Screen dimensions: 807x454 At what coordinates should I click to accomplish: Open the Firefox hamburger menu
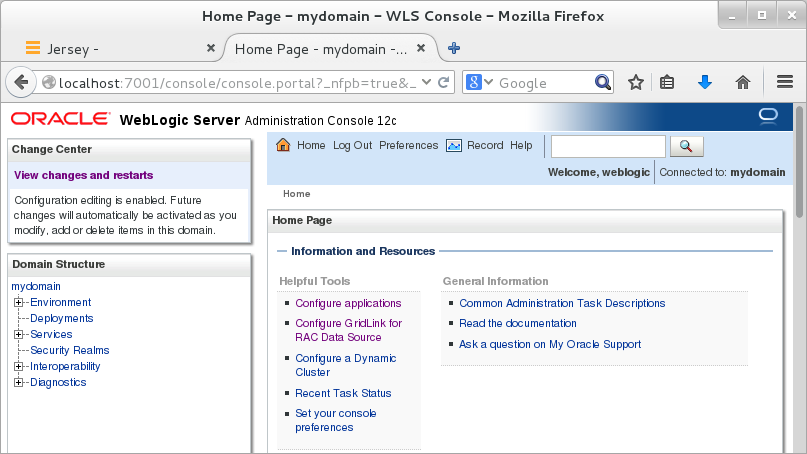point(785,83)
